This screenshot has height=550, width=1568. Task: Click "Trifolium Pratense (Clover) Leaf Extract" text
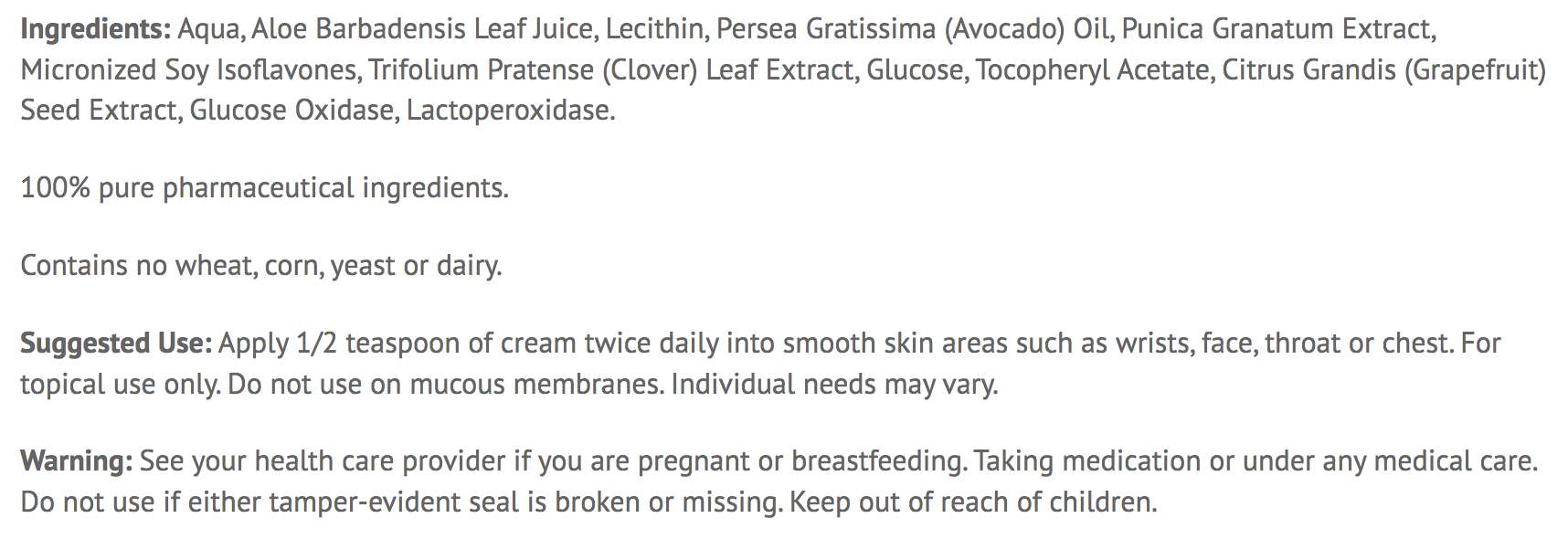point(613,70)
